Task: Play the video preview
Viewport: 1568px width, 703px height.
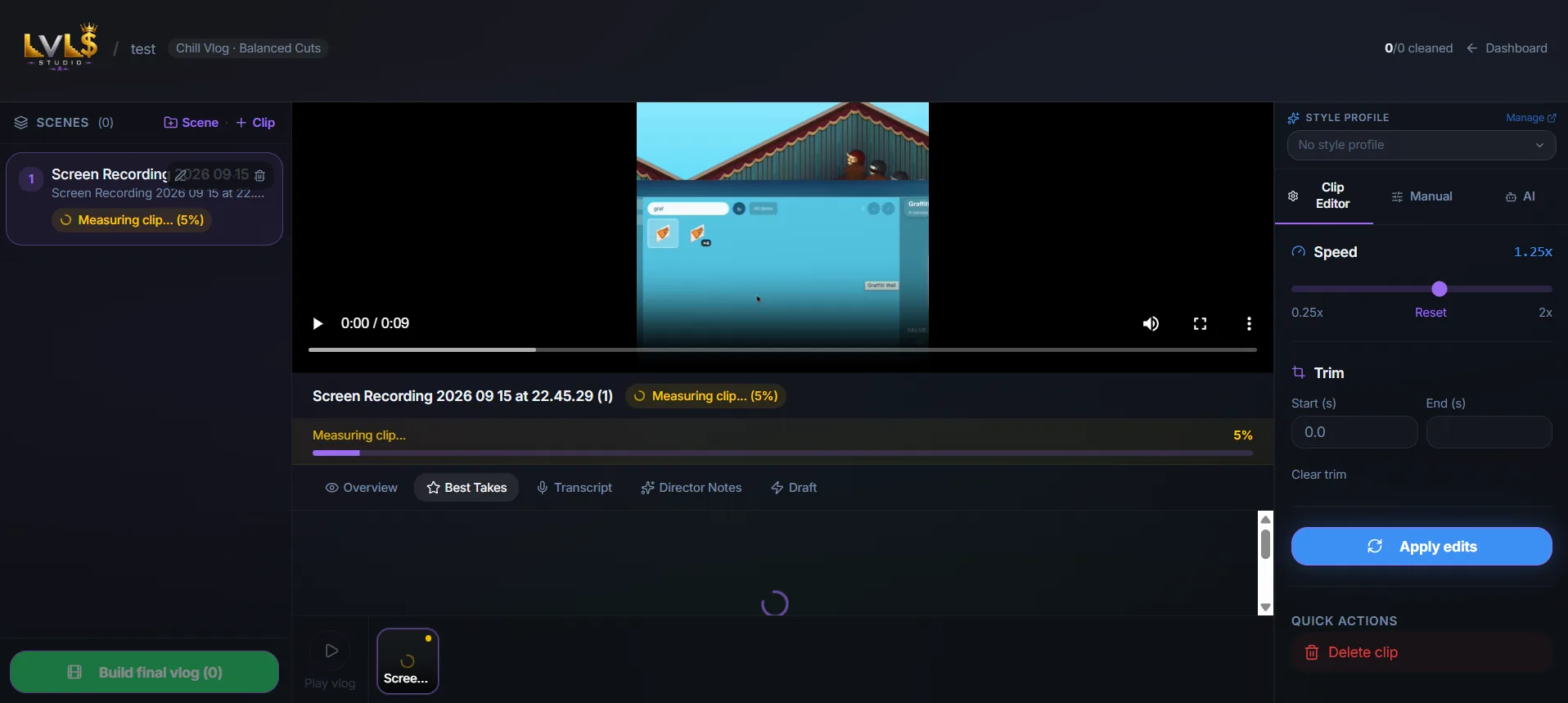Action: coord(318,323)
